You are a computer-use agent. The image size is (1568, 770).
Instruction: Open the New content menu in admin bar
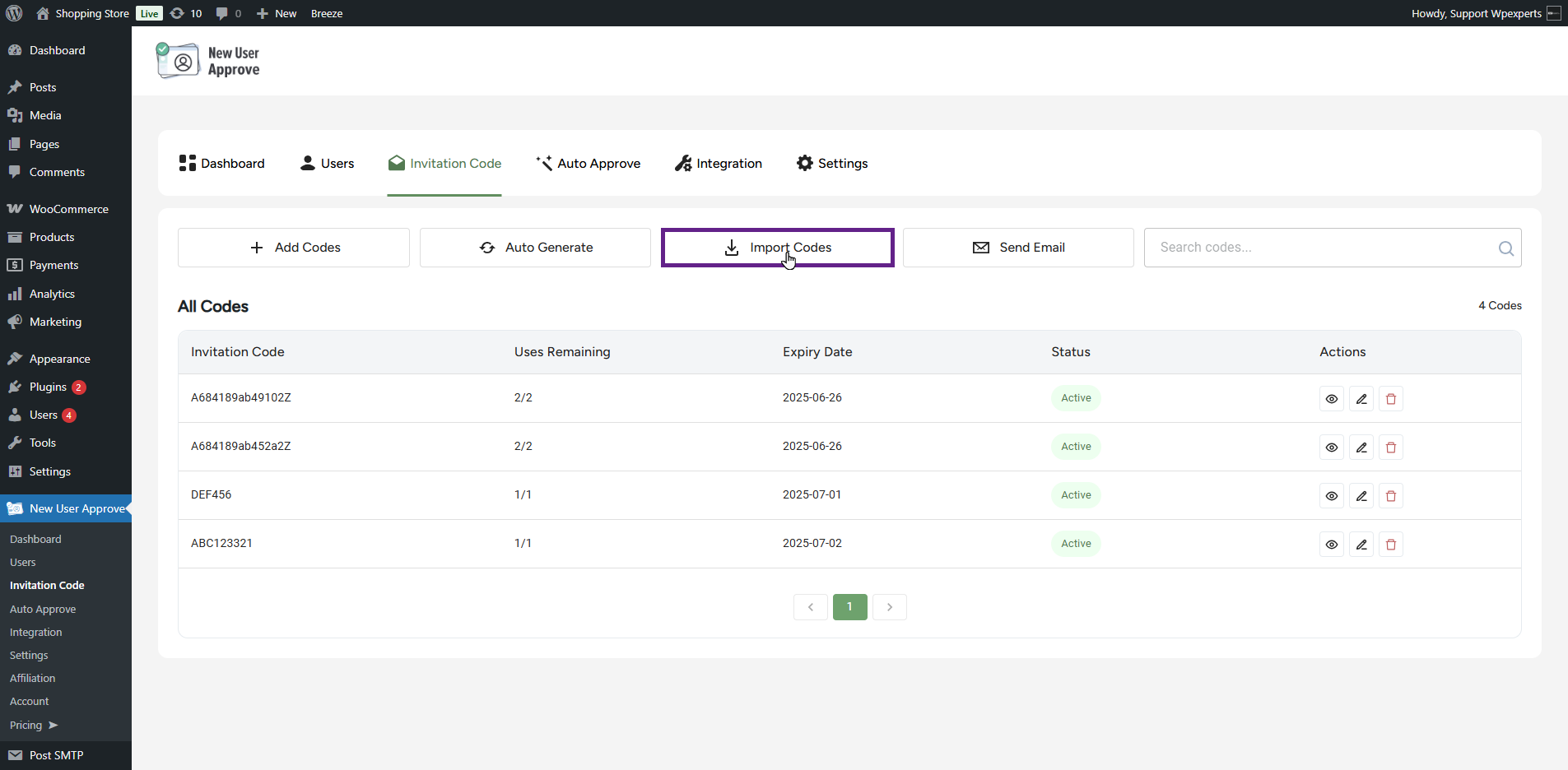tap(277, 13)
